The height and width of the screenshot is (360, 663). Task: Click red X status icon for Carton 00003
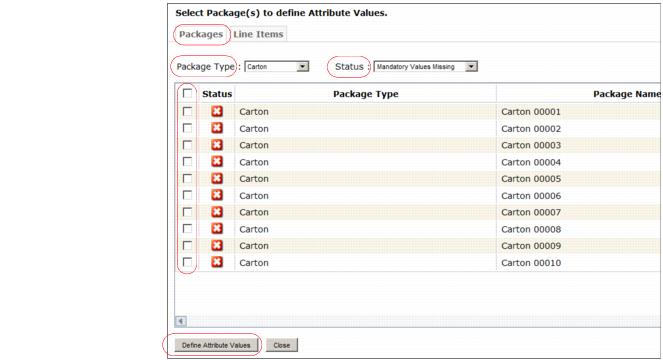click(217, 145)
